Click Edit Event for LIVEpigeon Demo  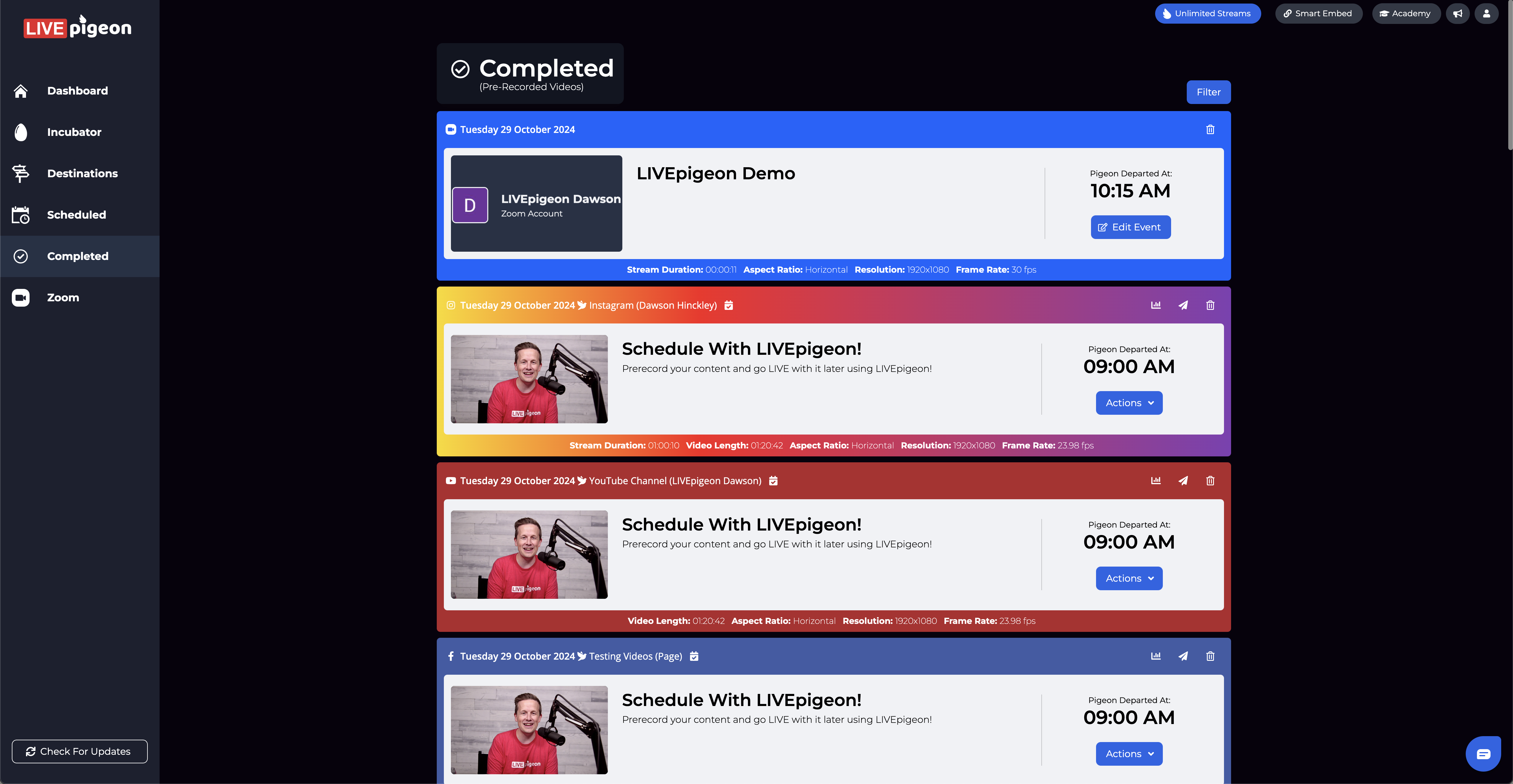(x=1130, y=227)
